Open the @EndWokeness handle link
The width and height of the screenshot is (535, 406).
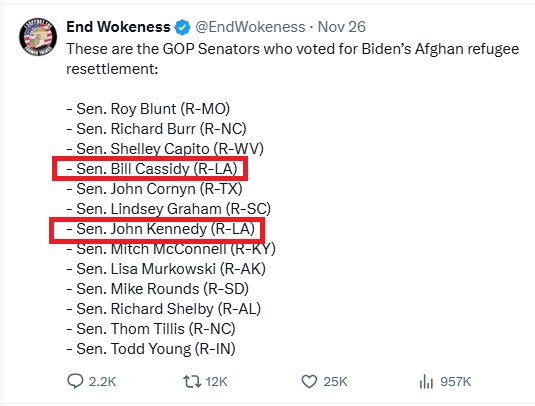pyautogui.click(x=250, y=27)
